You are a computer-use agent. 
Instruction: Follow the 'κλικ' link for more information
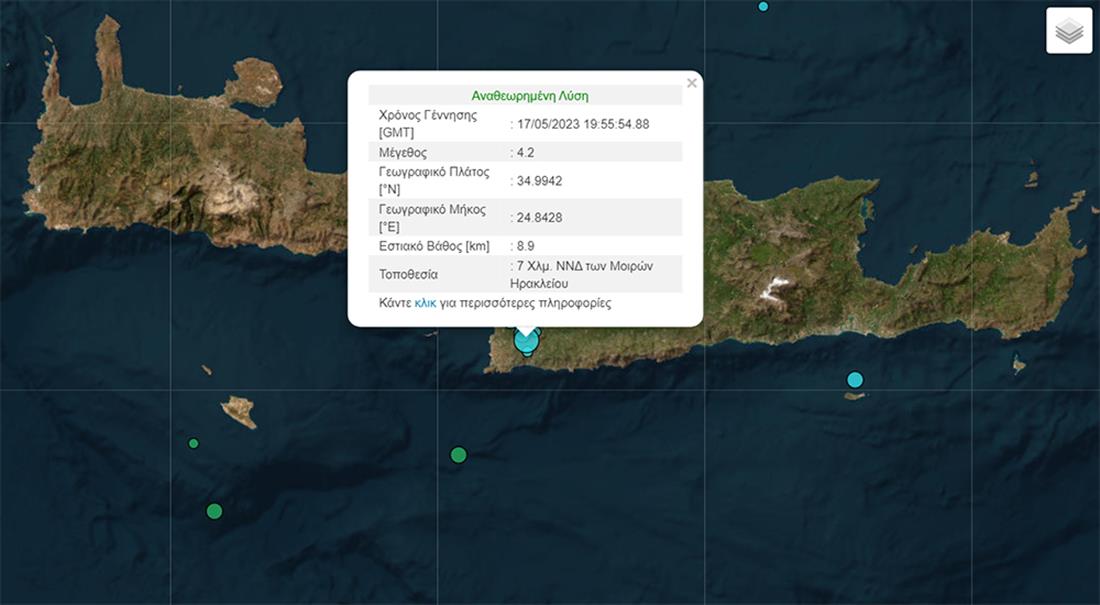click(425, 302)
